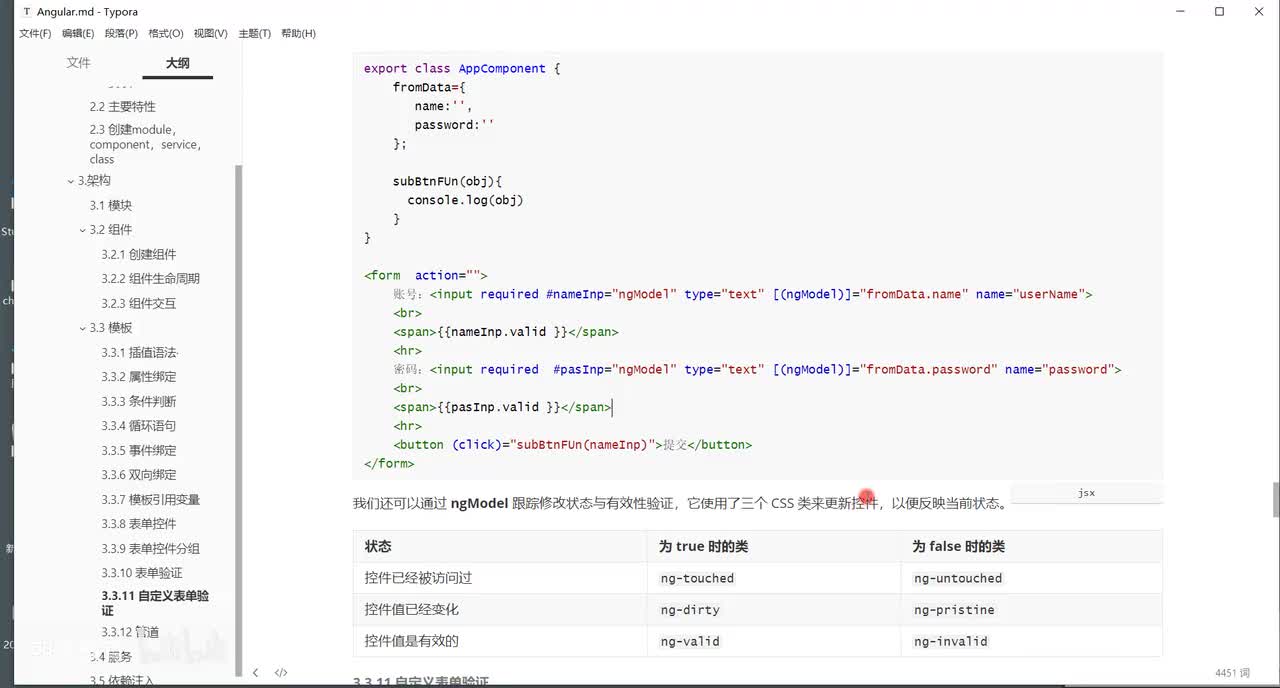Toggle source code mode icon
The height and width of the screenshot is (688, 1280).
coord(281,673)
